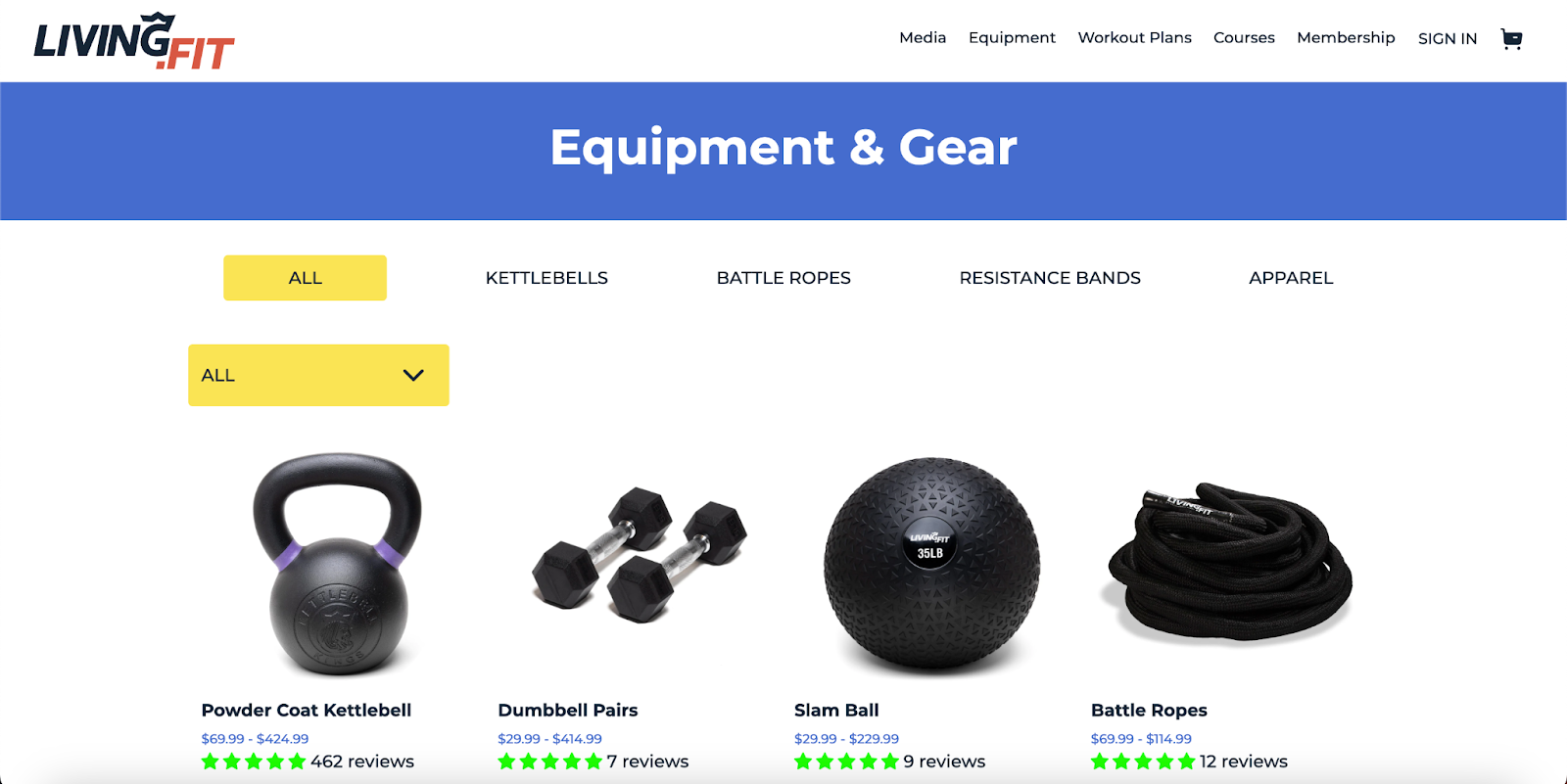
Task: Select the BATTLE ROPES category tab
Action: pos(783,278)
